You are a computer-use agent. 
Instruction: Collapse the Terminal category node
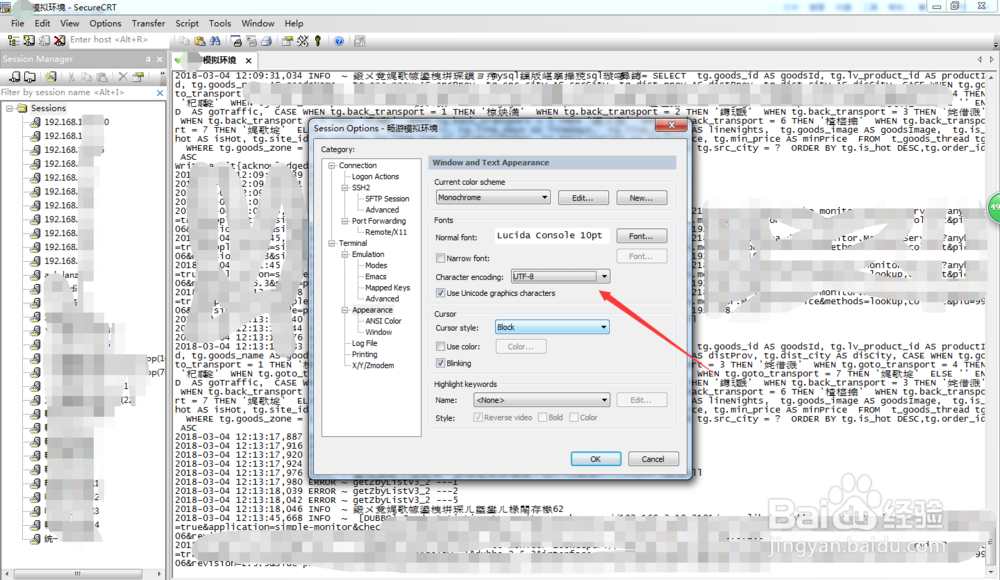[x=332, y=243]
